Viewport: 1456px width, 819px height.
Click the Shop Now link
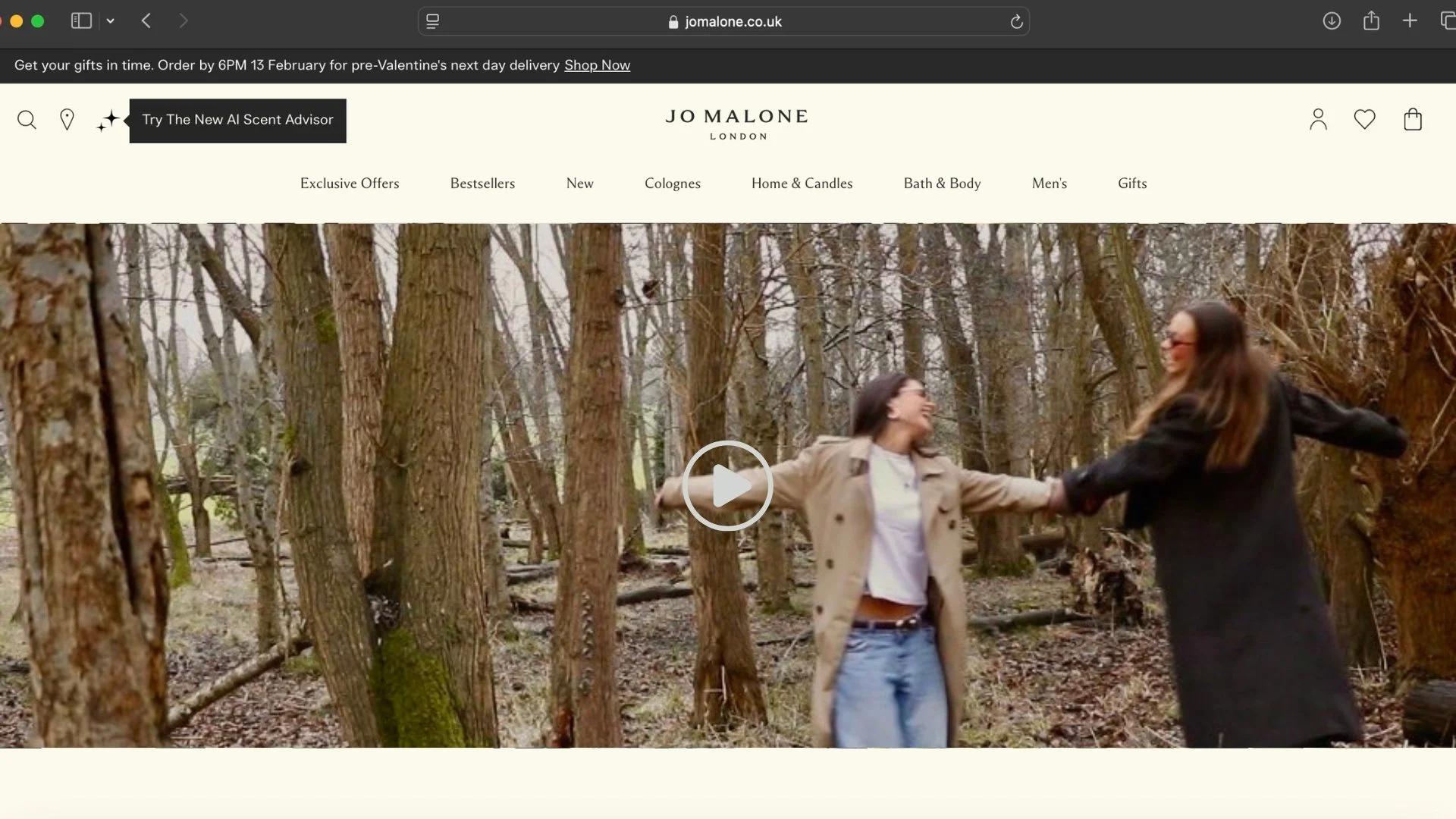[x=597, y=65]
